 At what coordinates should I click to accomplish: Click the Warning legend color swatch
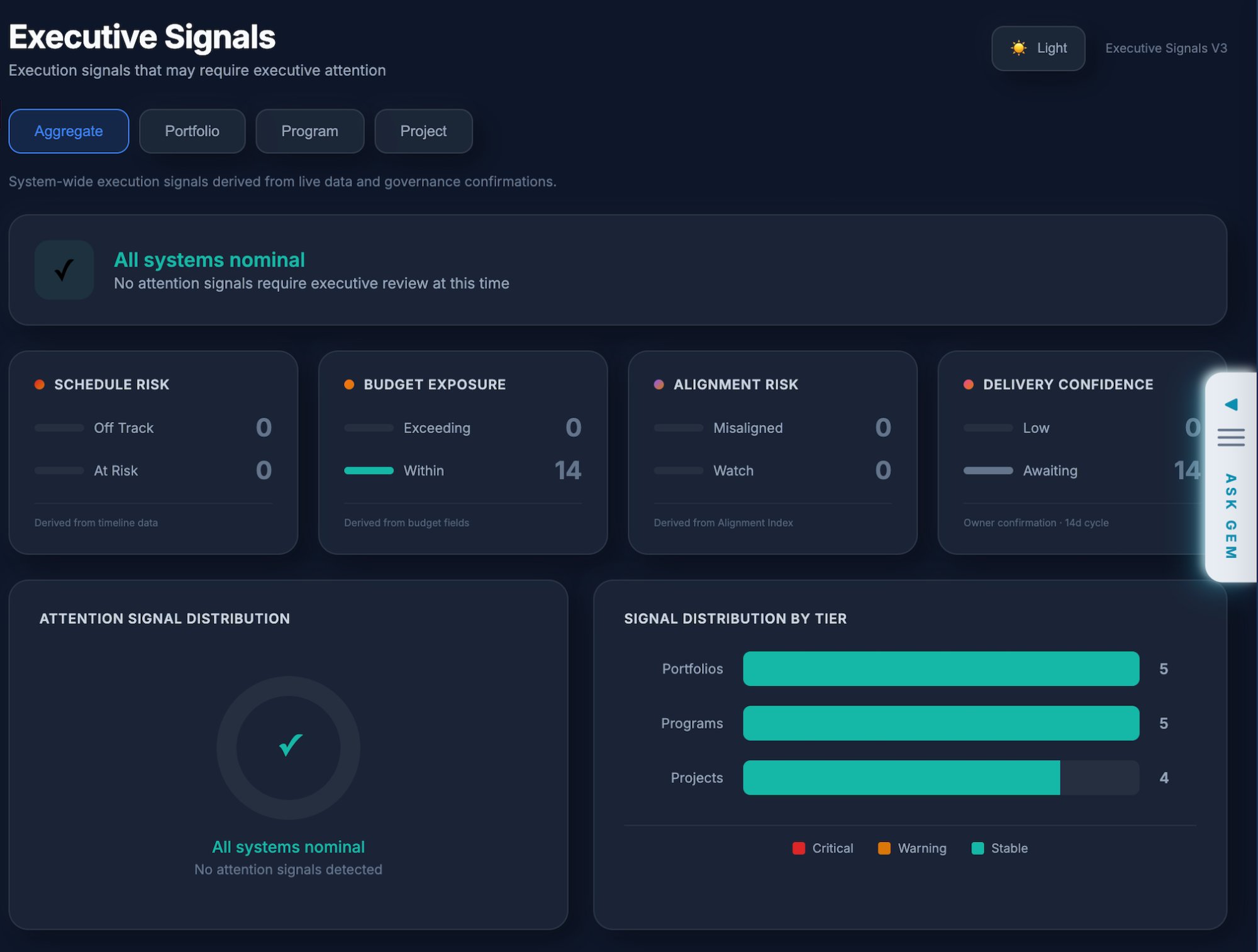coord(883,848)
